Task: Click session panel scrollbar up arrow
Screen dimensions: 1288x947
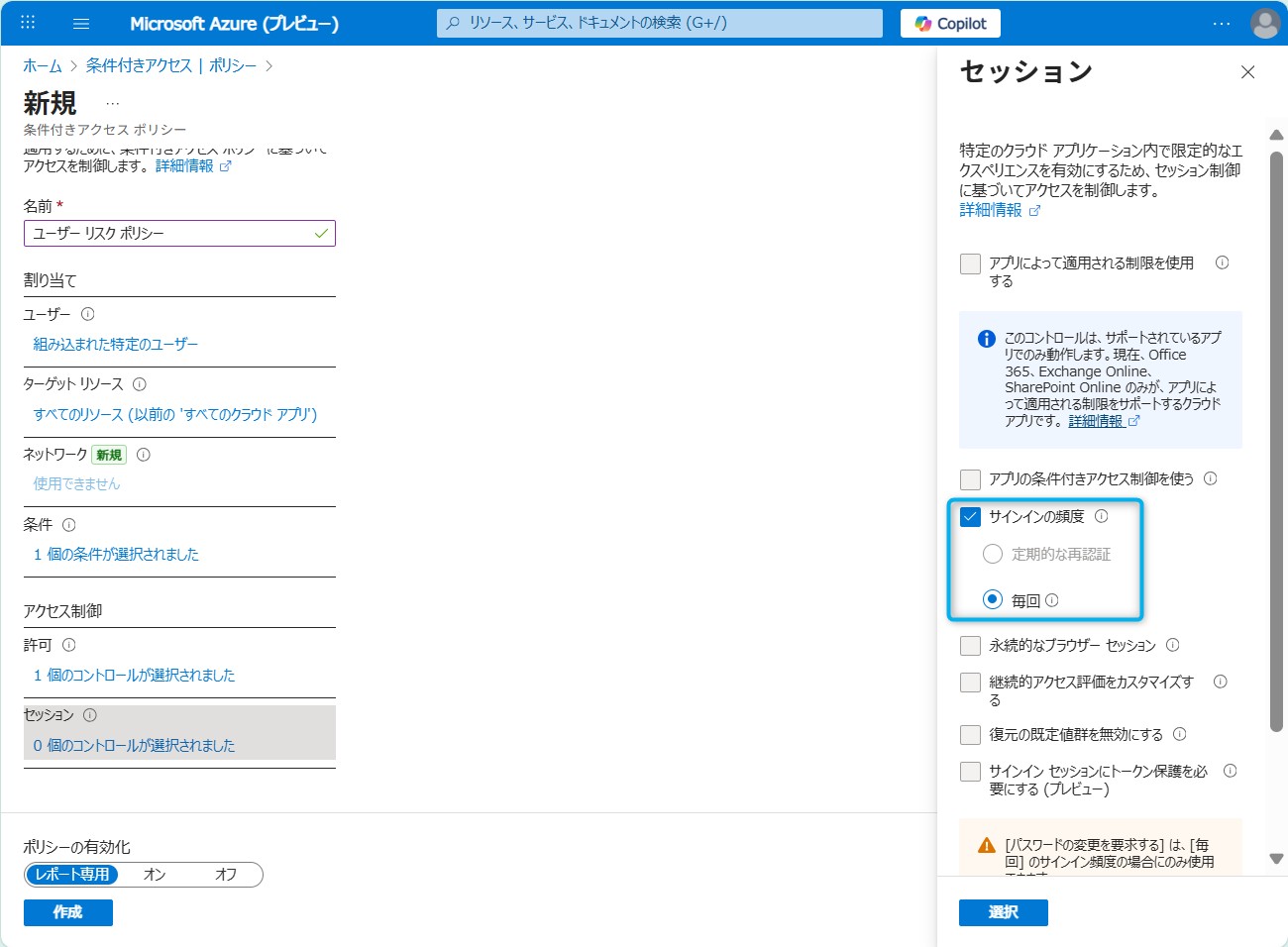Action: (x=1276, y=135)
